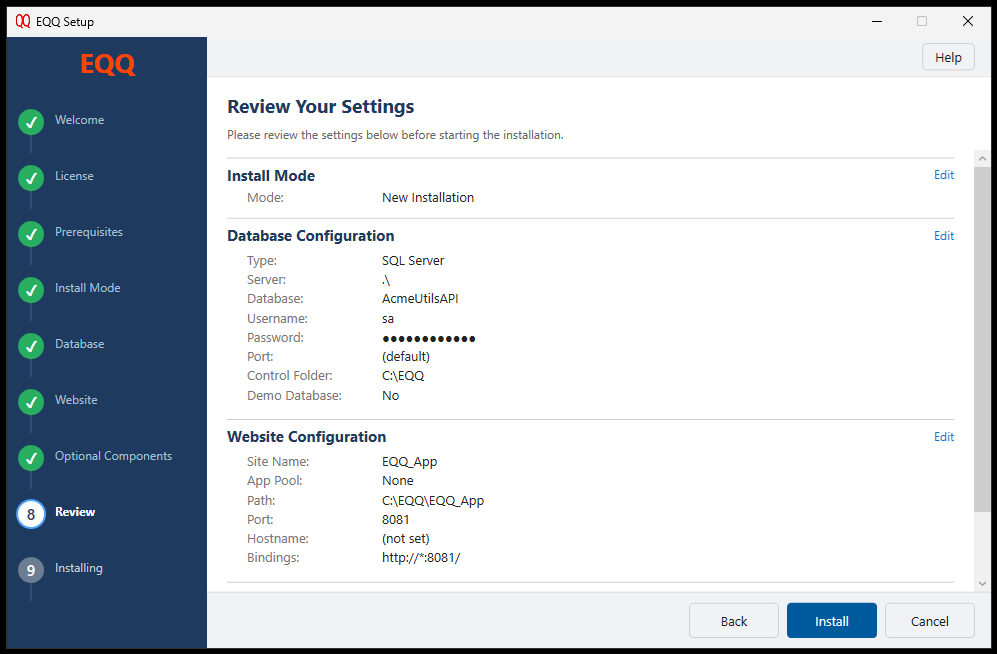
Task: Click the AcmeUtilsAPI database value
Action: pos(420,299)
